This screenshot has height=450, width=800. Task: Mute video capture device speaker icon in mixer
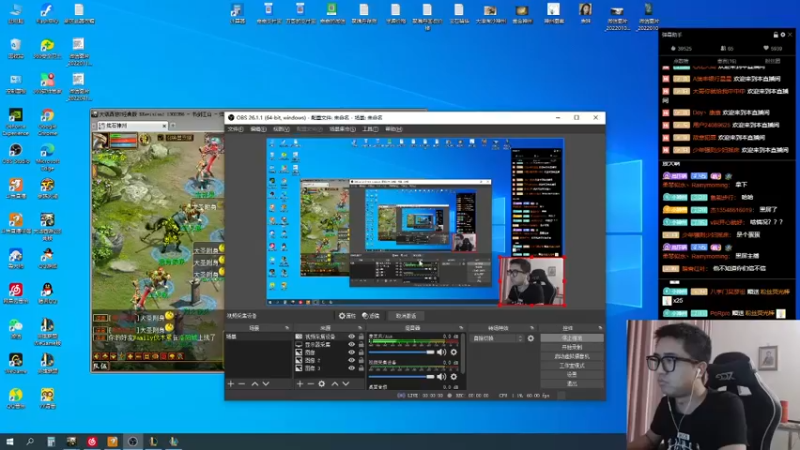tap(441, 377)
